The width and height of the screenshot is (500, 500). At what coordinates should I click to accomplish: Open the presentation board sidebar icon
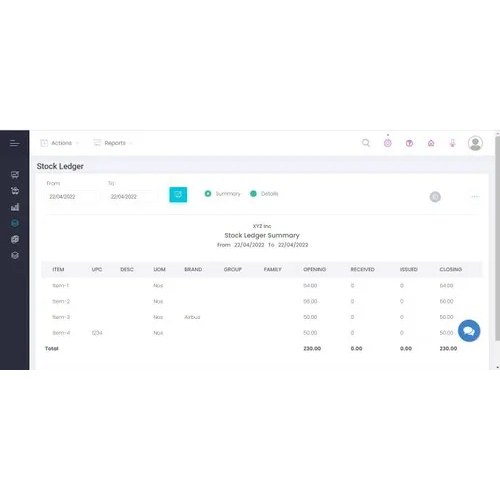[x=15, y=174]
